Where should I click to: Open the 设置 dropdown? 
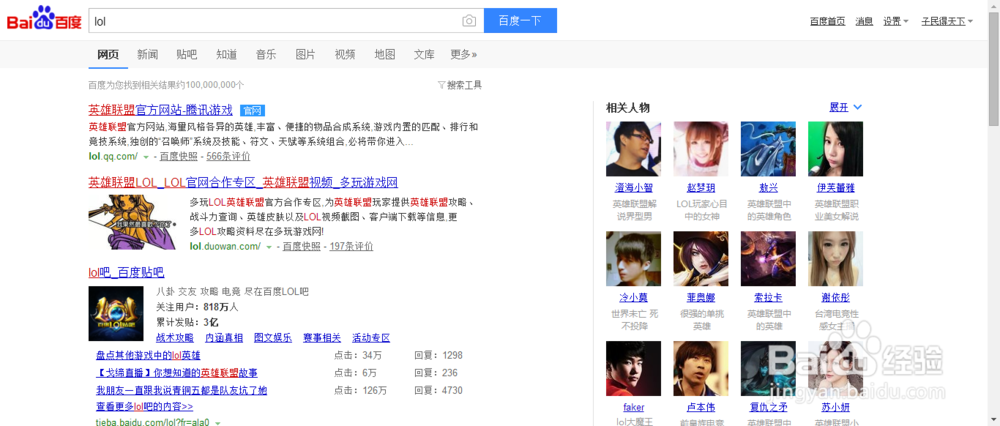[895, 21]
